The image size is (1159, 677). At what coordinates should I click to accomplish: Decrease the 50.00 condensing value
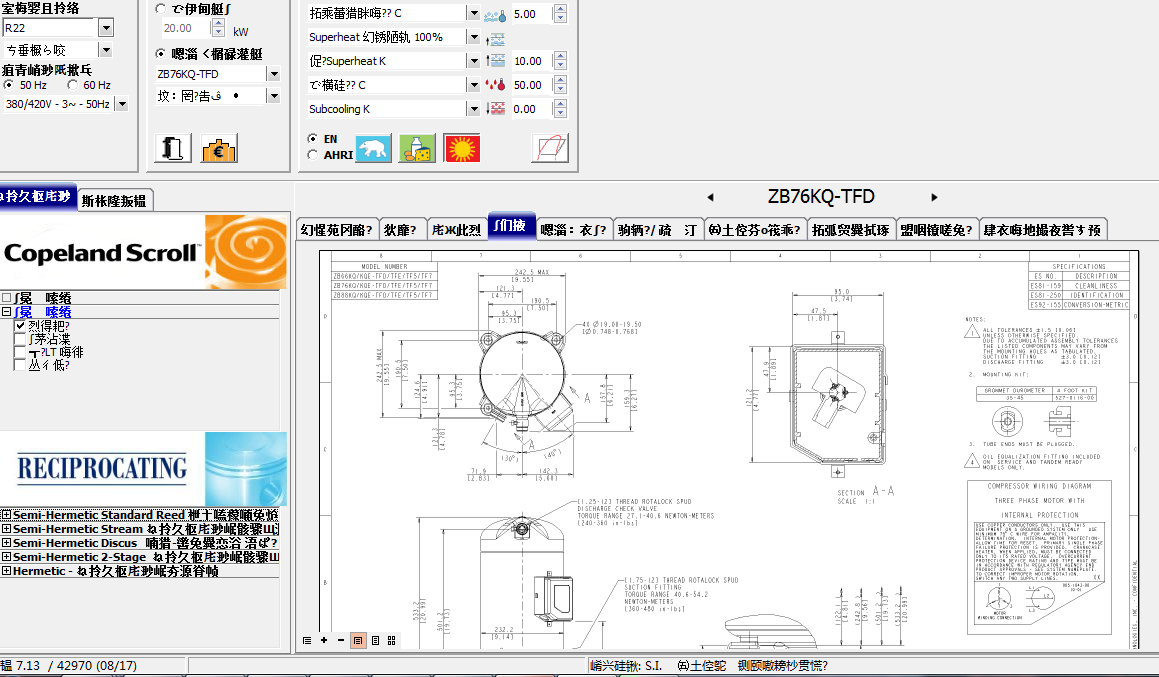click(560, 89)
